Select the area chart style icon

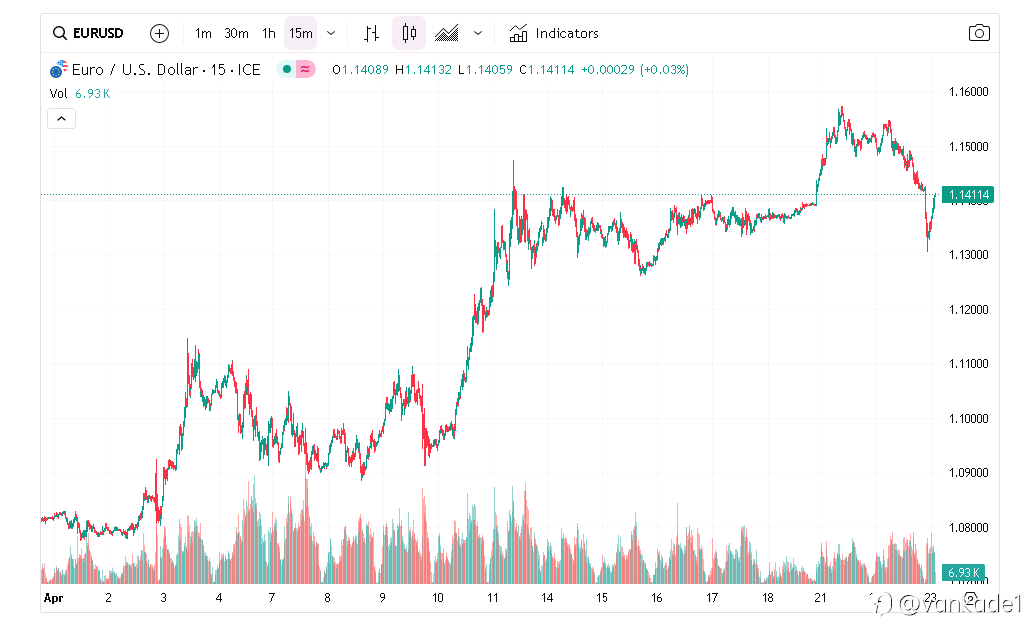(447, 33)
